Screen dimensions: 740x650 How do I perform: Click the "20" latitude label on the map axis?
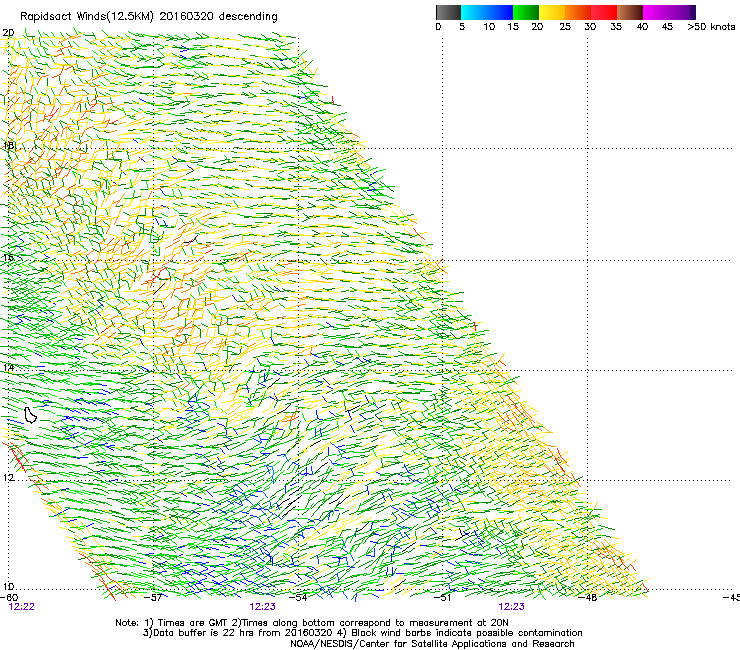(8, 33)
